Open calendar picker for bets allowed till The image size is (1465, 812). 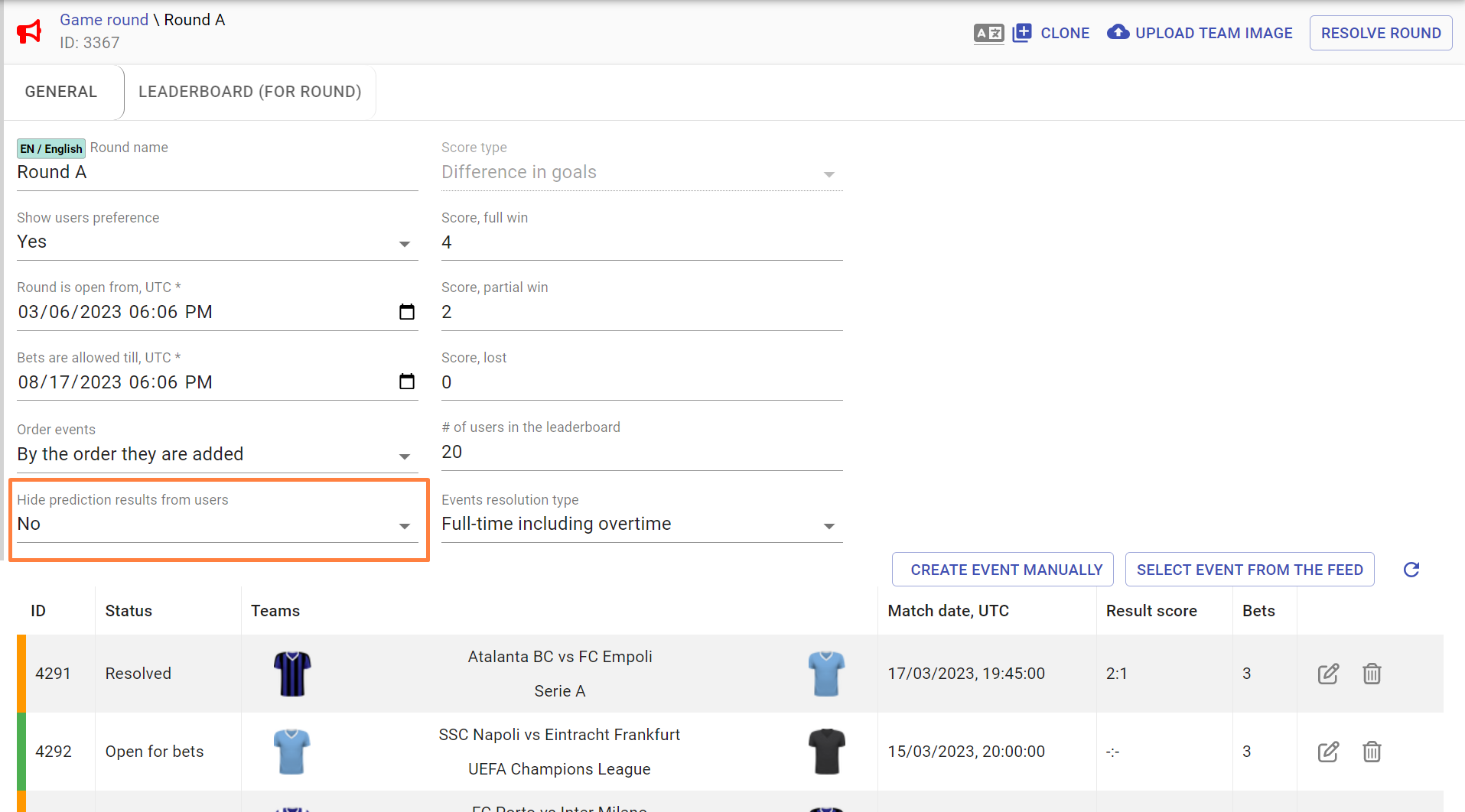[x=407, y=382]
